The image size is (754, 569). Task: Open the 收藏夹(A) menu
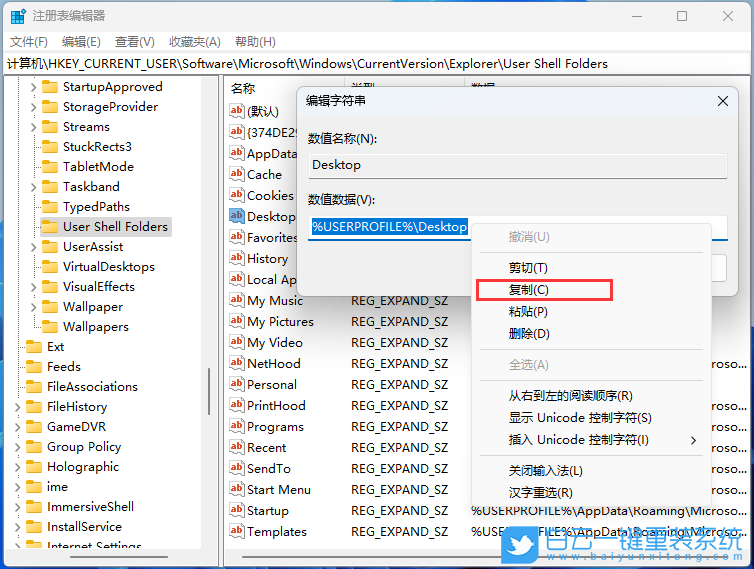coord(194,41)
